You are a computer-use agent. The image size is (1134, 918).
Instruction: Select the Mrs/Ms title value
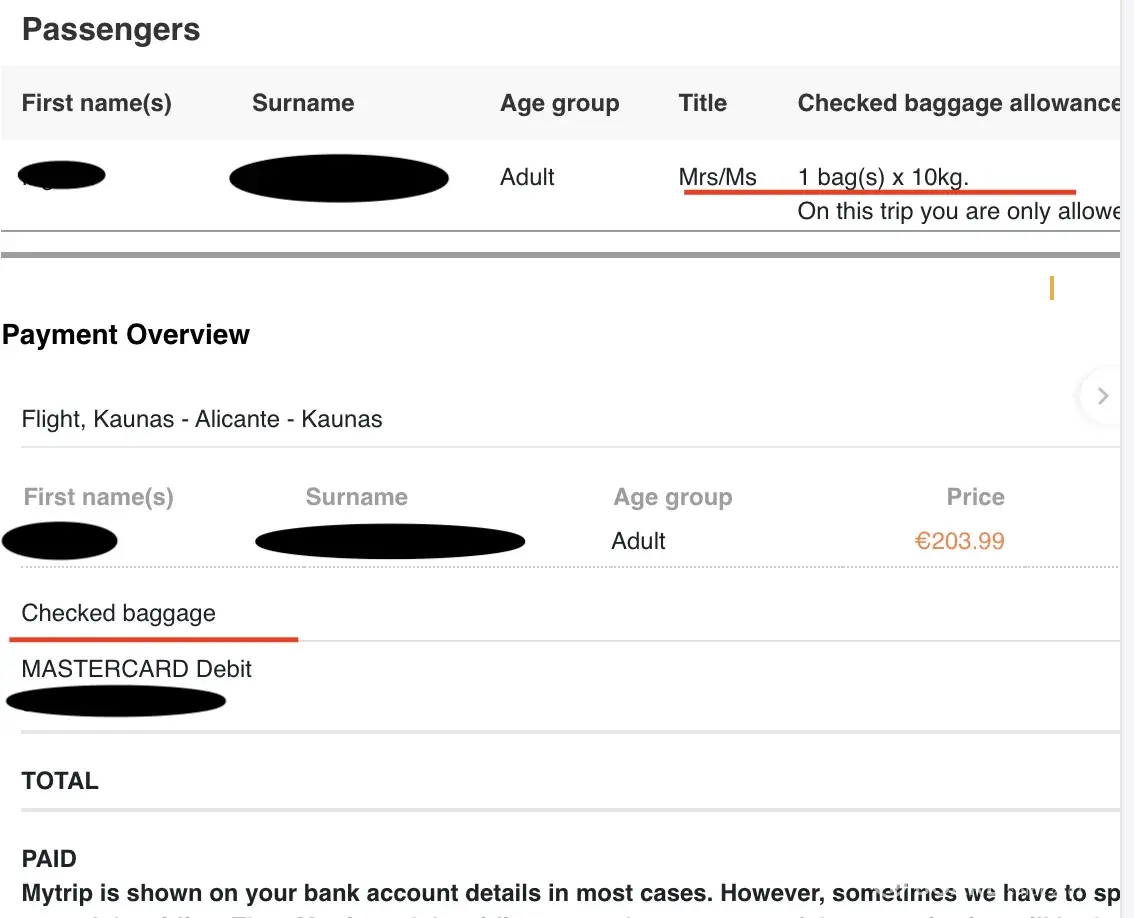(717, 177)
